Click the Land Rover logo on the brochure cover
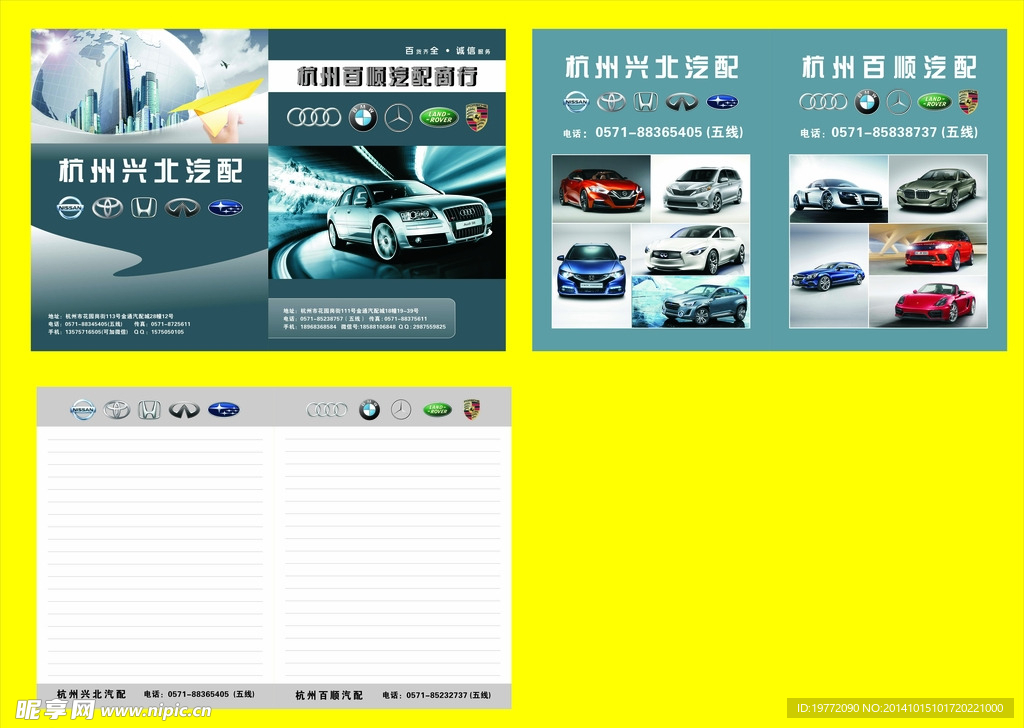Viewport: 1024px width, 728px height. point(439,118)
